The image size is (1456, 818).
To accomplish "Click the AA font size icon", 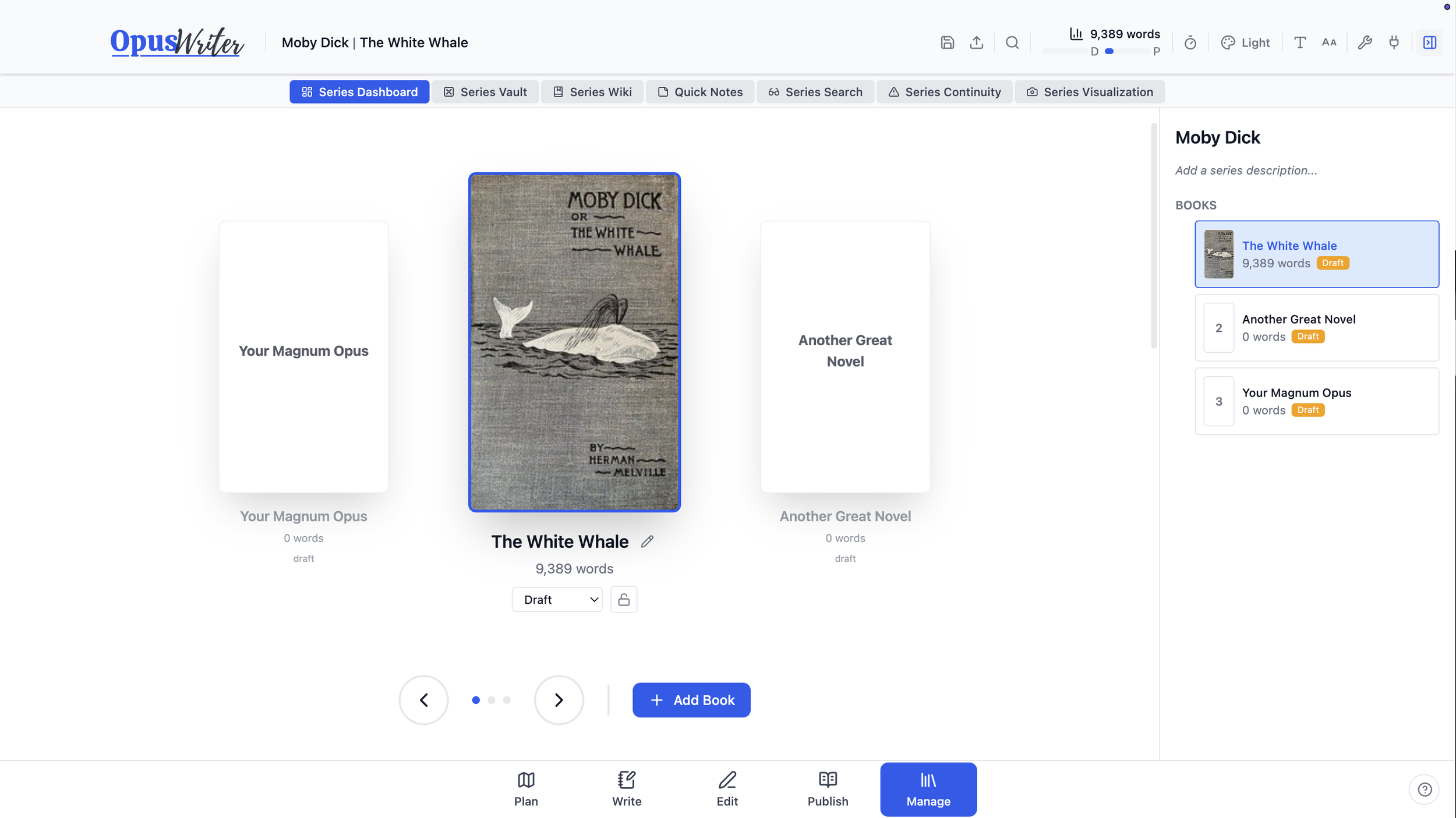I will pyautogui.click(x=1329, y=43).
